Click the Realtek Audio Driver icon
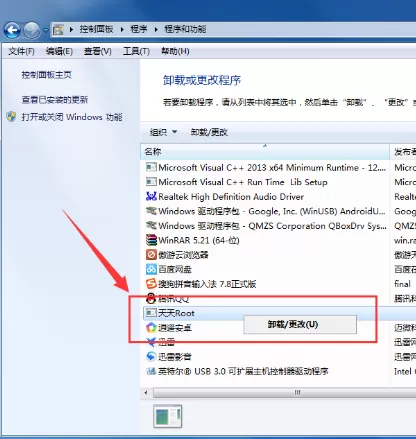The width and height of the screenshot is (416, 439). (151, 196)
